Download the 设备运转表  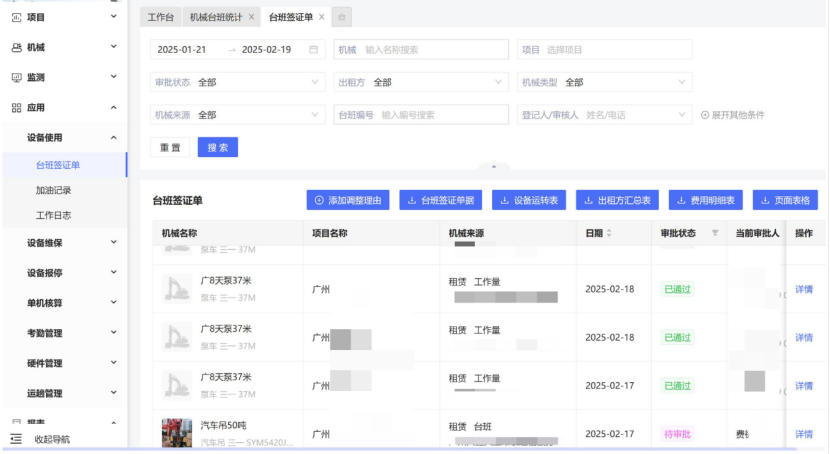[x=529, y=201]
